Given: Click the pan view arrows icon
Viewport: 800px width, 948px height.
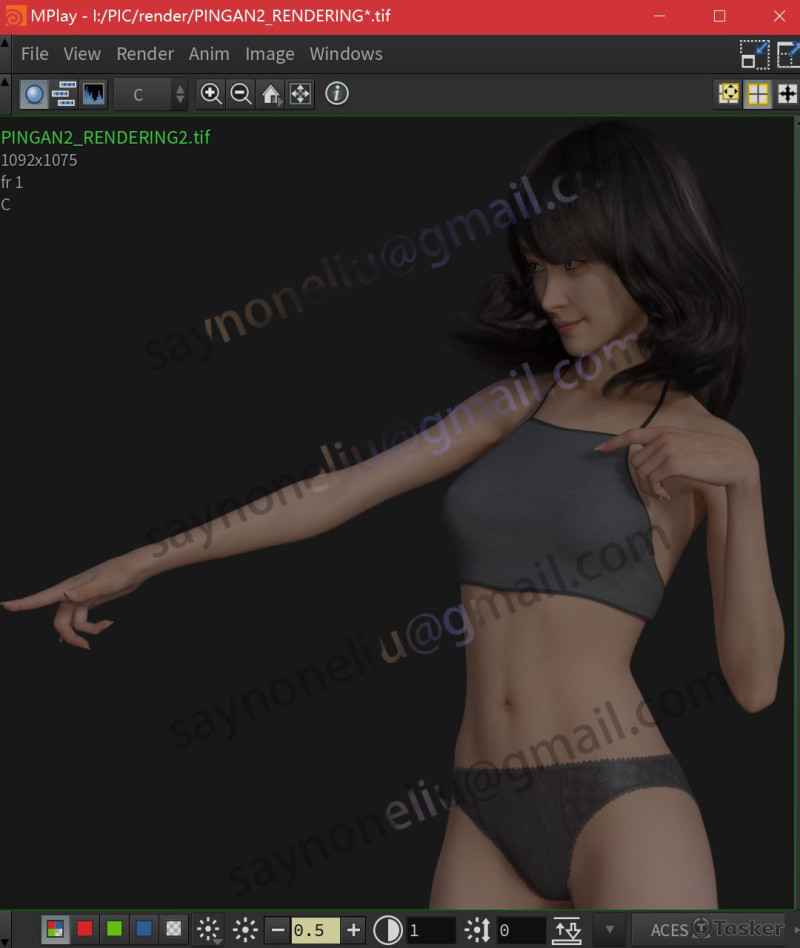Looking at the screenshot, I should coord(300,94).
